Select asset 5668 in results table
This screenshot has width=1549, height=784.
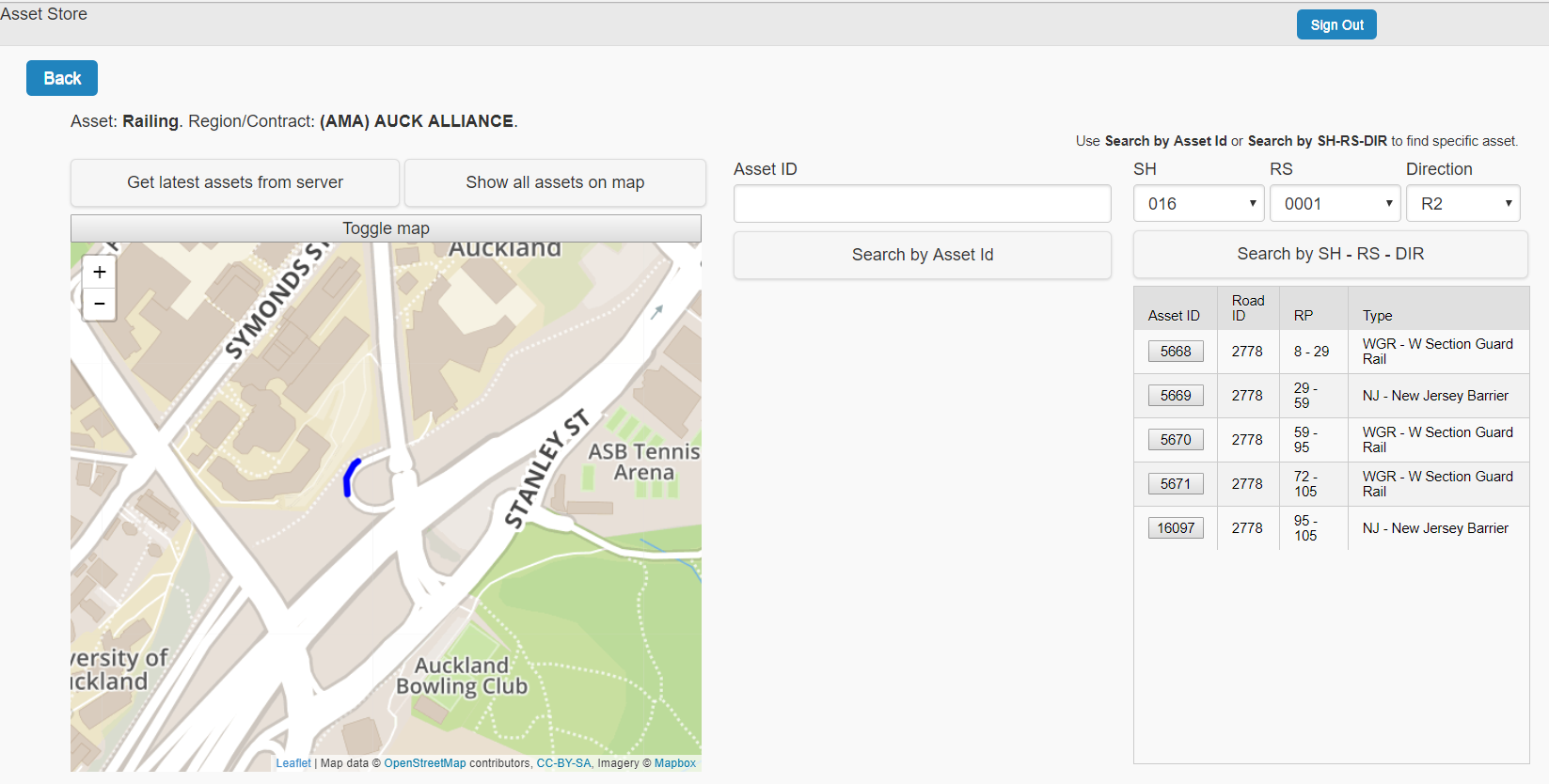(x=1175, y=352)
